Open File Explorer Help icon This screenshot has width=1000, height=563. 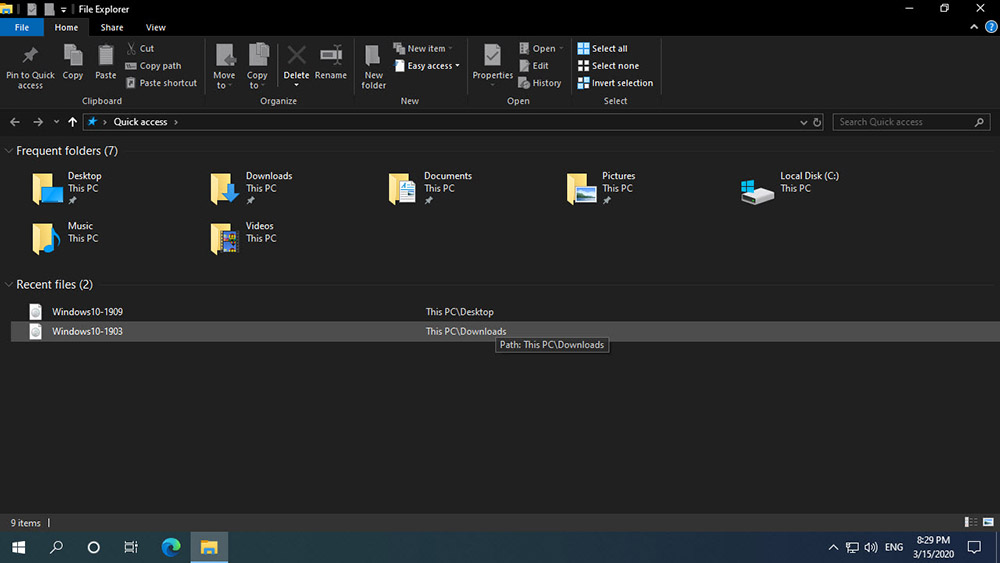991,27
